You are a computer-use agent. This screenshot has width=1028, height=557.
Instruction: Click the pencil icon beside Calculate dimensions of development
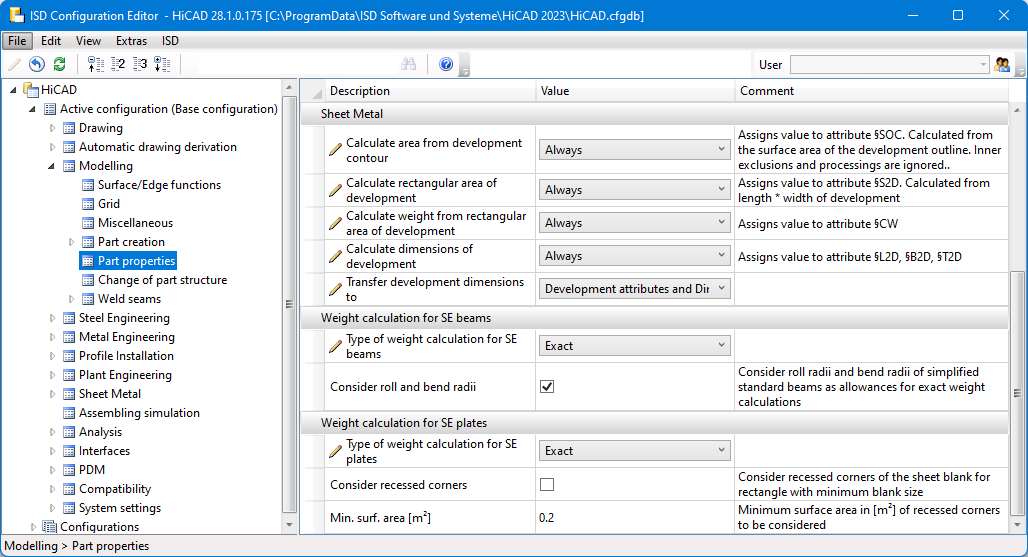(335, 256)
